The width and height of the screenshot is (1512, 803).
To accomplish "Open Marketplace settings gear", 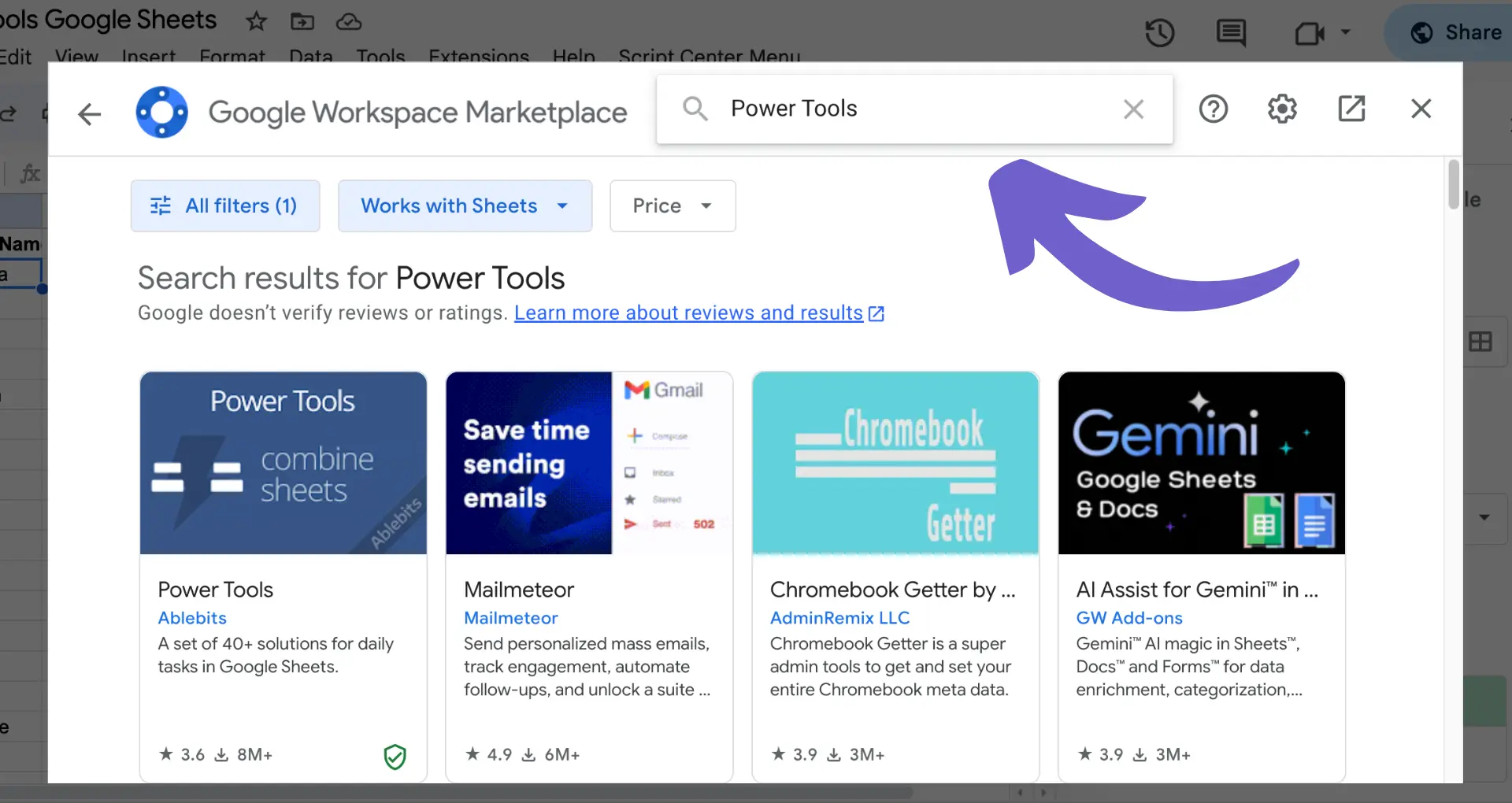I will point(1282,109).
